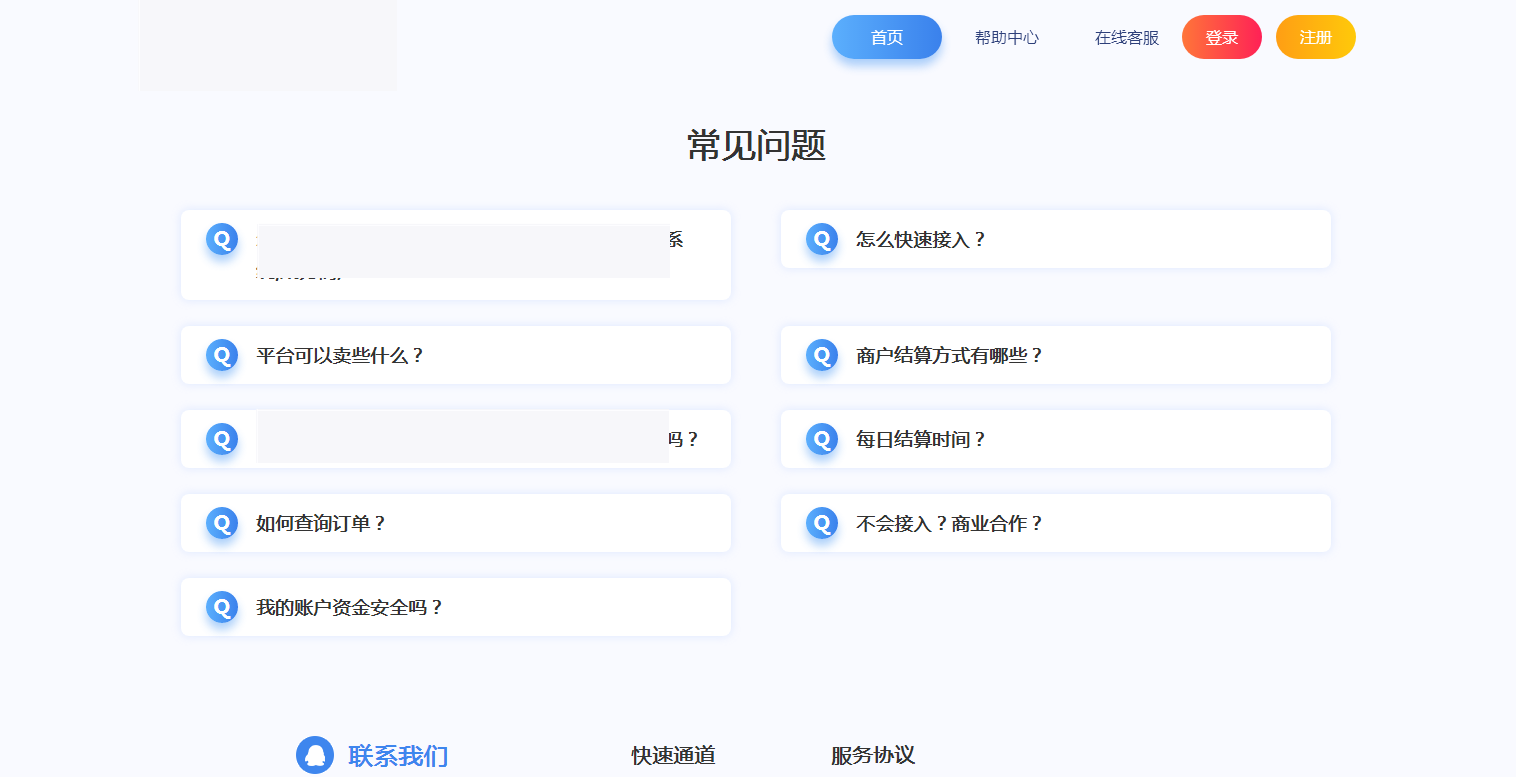The image size is (1516, 777).
Task: Switch to 帮助中心
Action: click(x=1006, y=37)
